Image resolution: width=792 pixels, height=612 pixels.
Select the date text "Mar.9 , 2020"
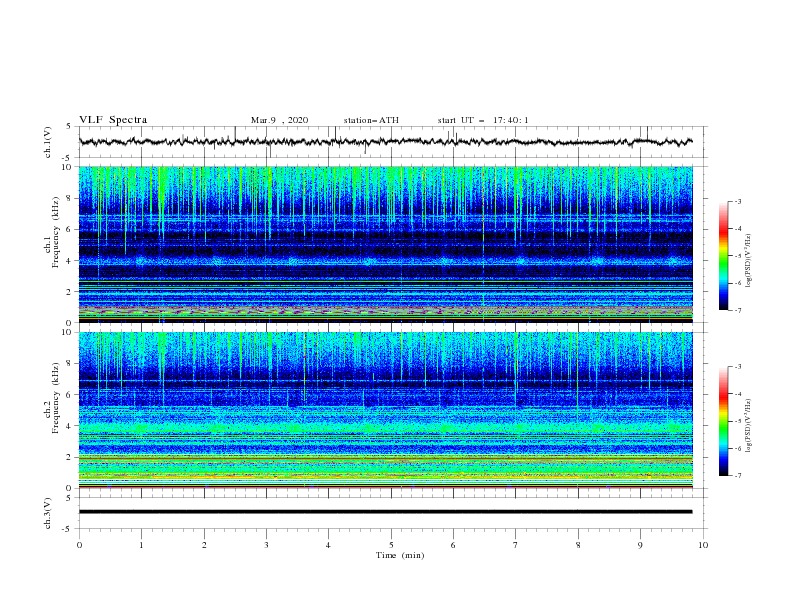click(279, 120)
